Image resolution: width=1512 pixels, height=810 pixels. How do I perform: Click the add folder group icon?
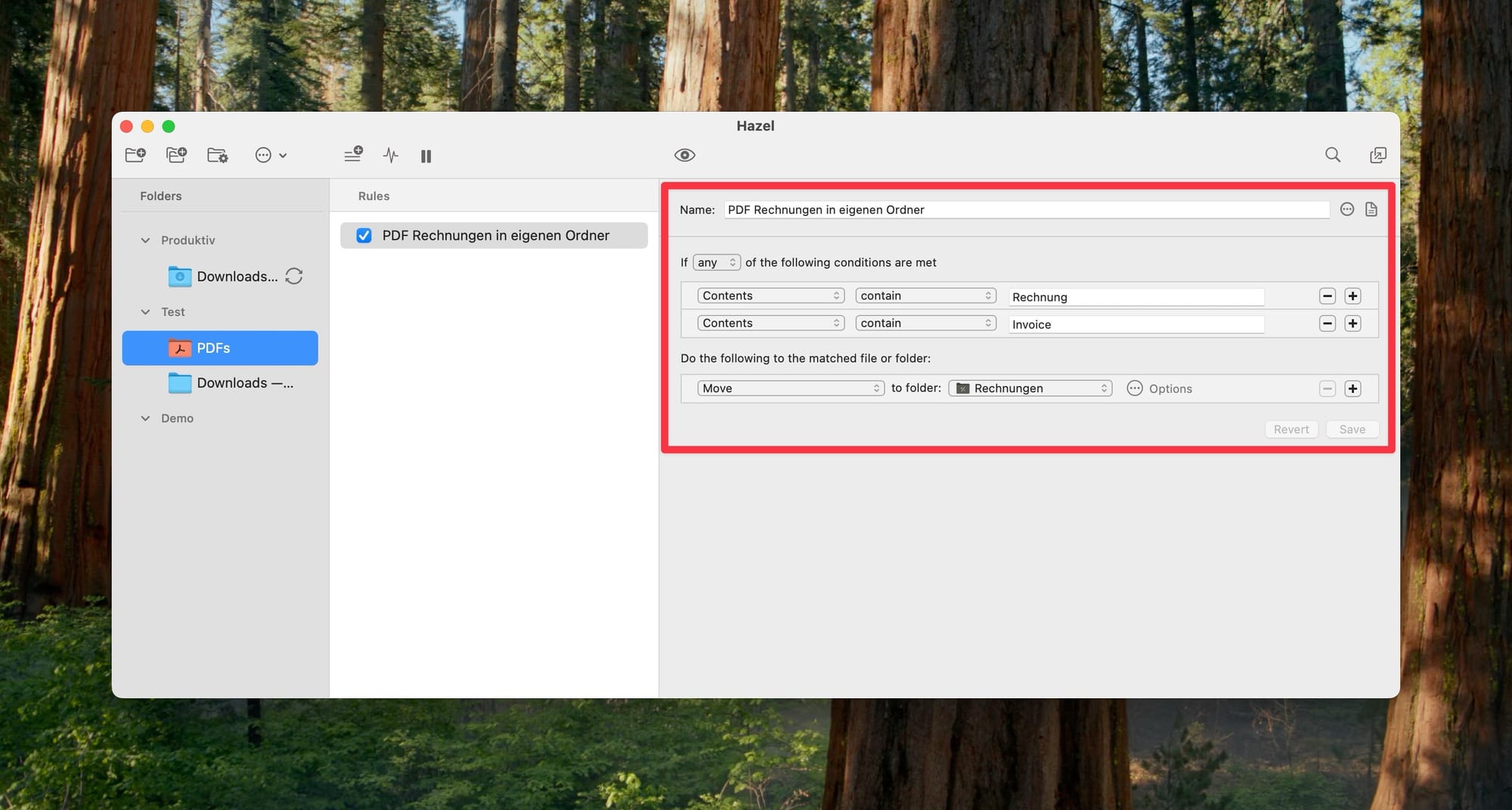(x=176, y=155)
